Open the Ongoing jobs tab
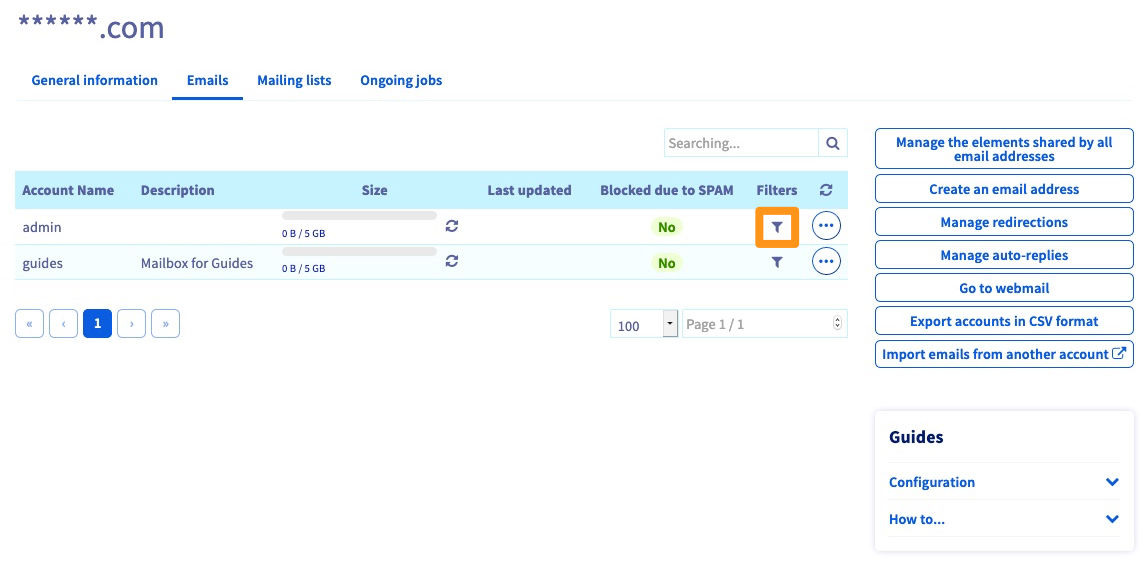1143x561 pixels. tap(401, 80)
